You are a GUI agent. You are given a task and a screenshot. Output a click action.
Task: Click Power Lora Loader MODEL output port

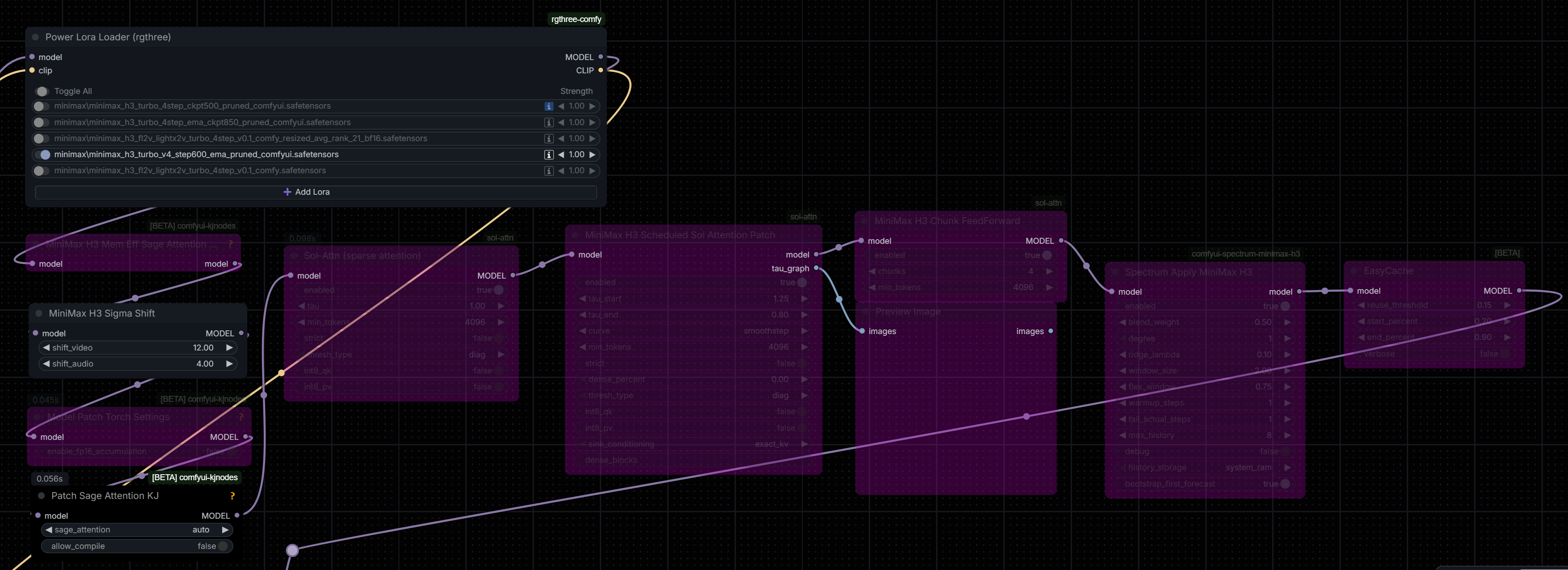coord(601,57)
